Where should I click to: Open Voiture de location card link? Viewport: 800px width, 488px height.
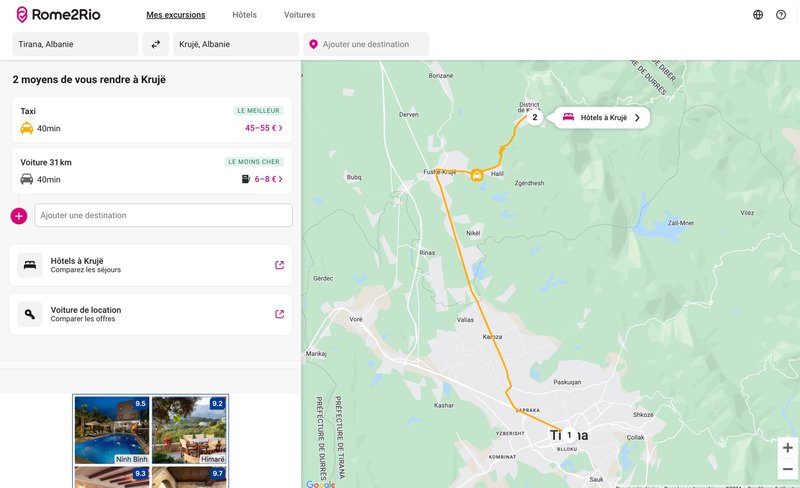click(x=151, y=314)
